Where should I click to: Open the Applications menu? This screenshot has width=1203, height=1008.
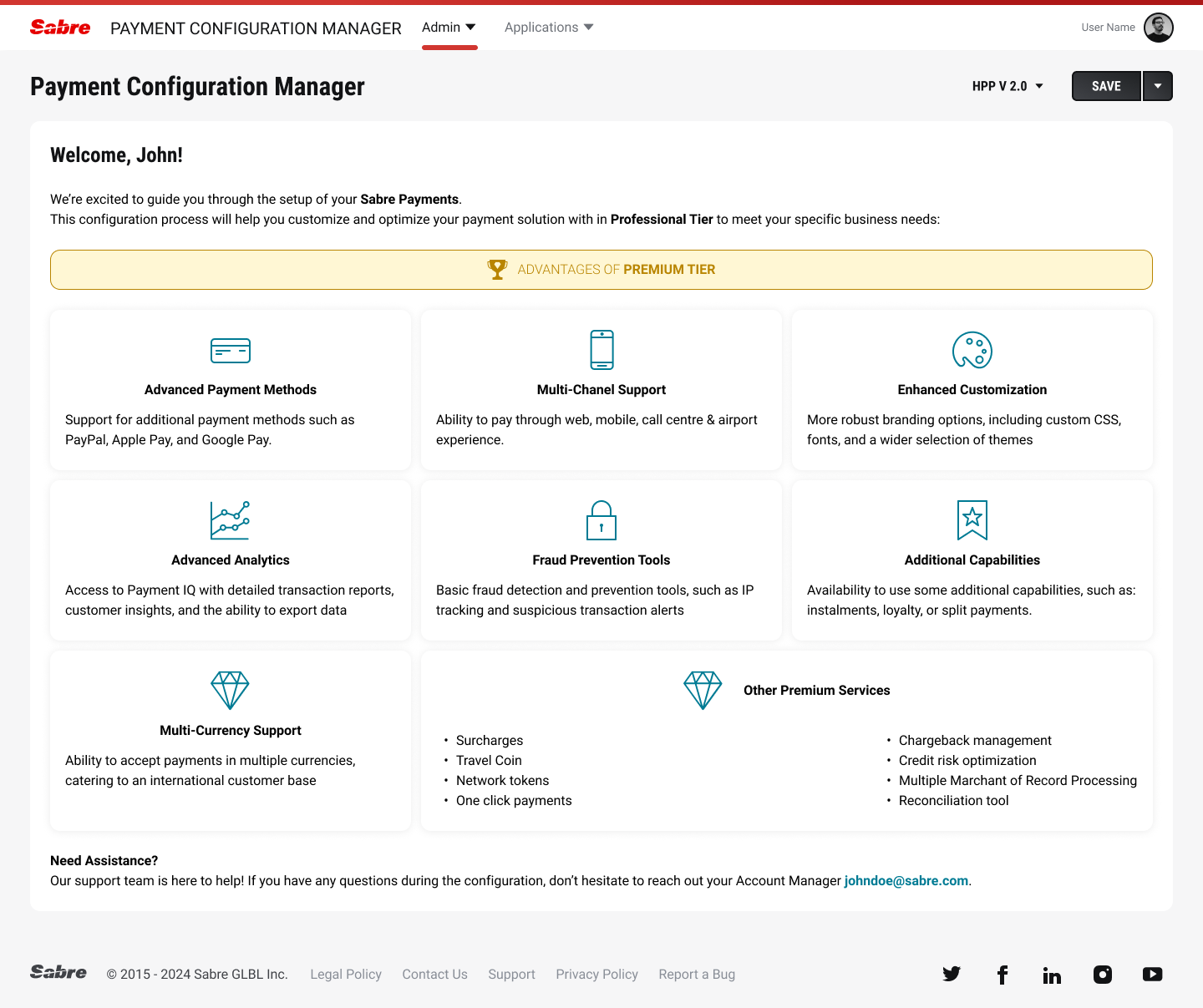click(549, 28)
